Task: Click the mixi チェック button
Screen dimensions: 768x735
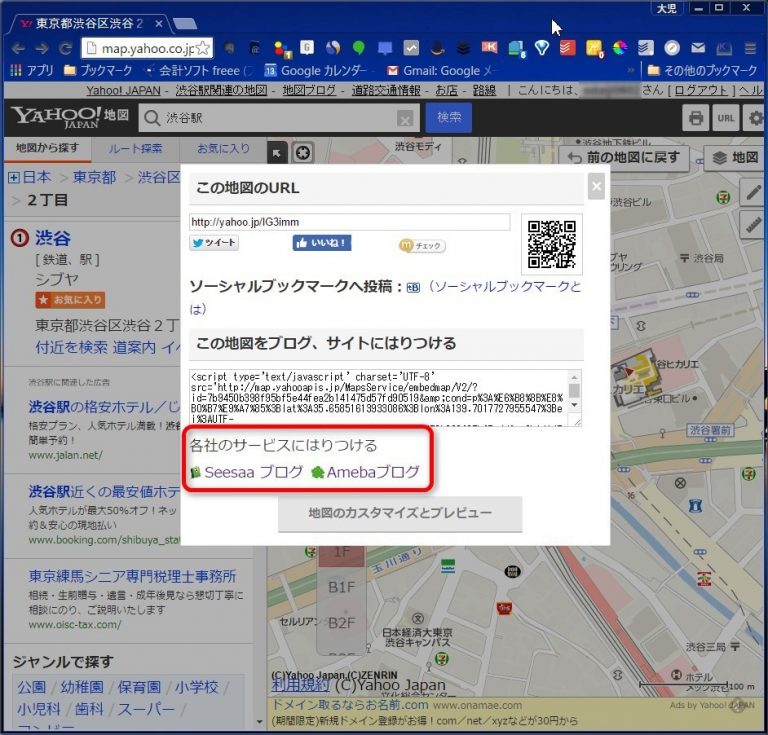Action: pyautogui.click(x=422, y=246)
